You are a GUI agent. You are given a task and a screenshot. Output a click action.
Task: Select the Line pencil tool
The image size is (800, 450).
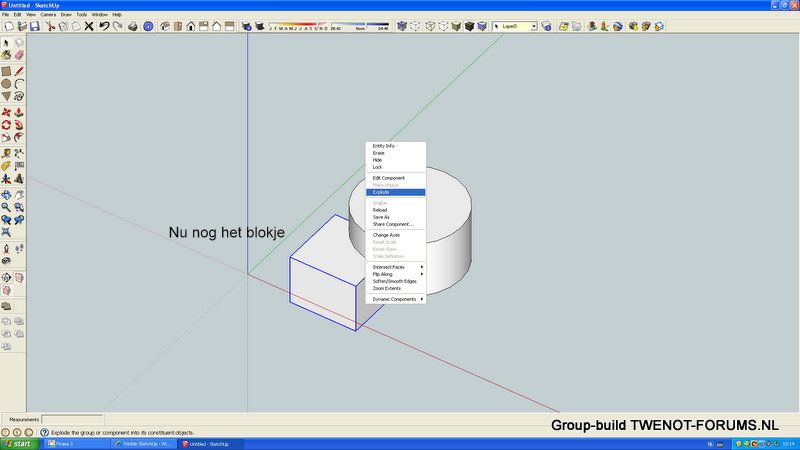click(x=19, y=71)
